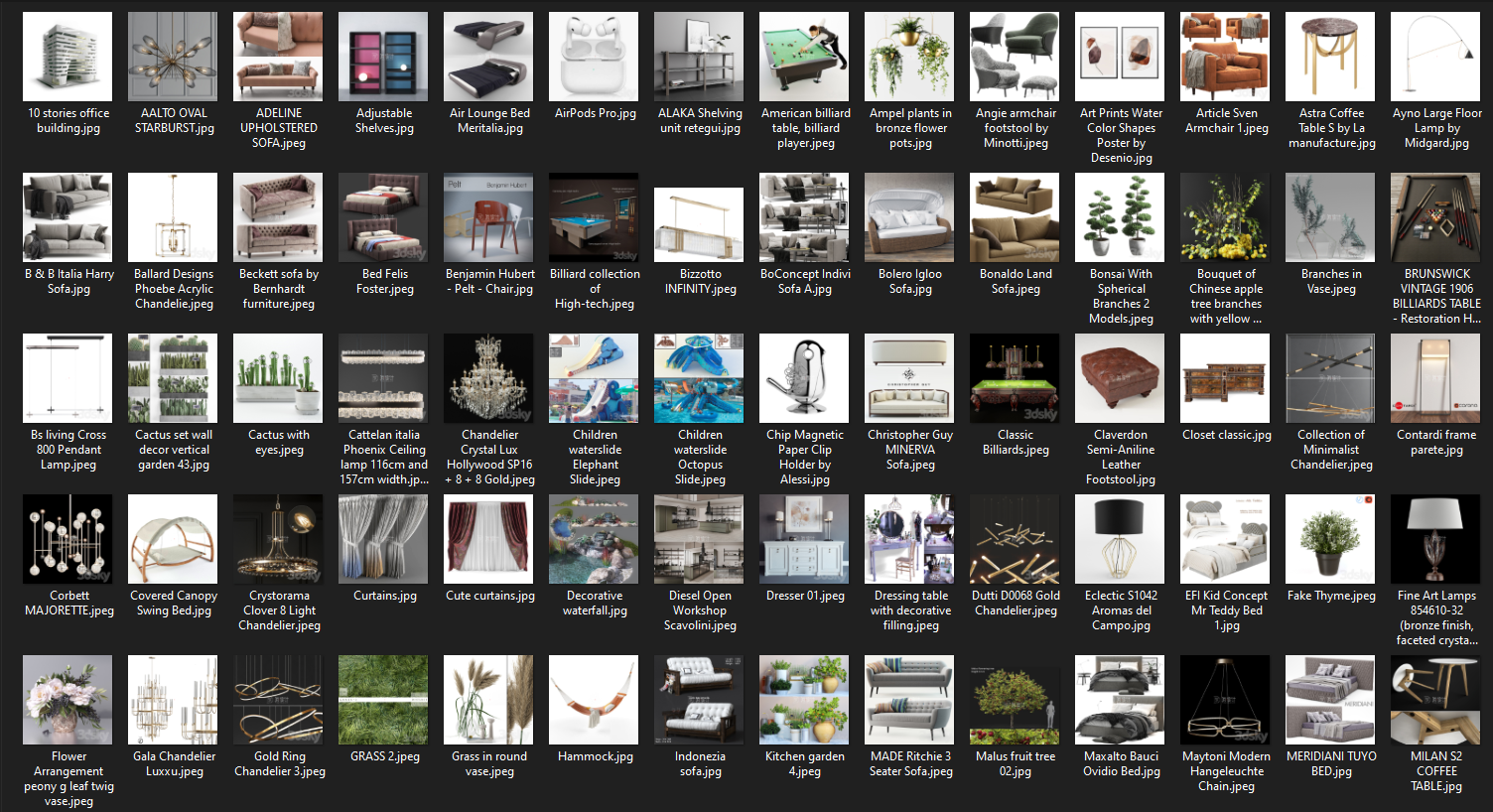Select Bs living Cross 800 Pendant Lamp
The width and height of the screenshot is (1493, 812).
[68, 378]
